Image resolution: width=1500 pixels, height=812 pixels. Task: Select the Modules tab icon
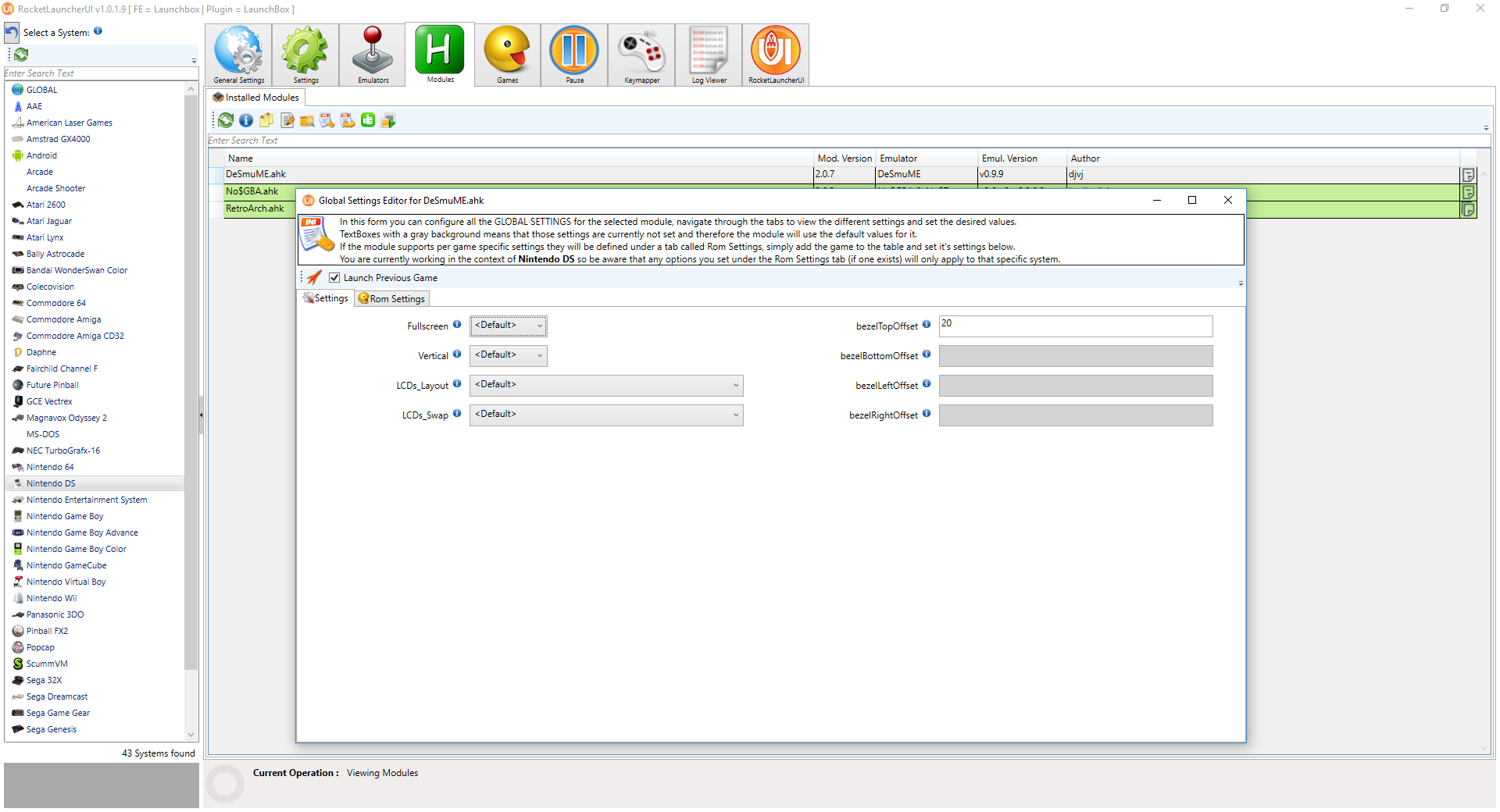point(440,54)
